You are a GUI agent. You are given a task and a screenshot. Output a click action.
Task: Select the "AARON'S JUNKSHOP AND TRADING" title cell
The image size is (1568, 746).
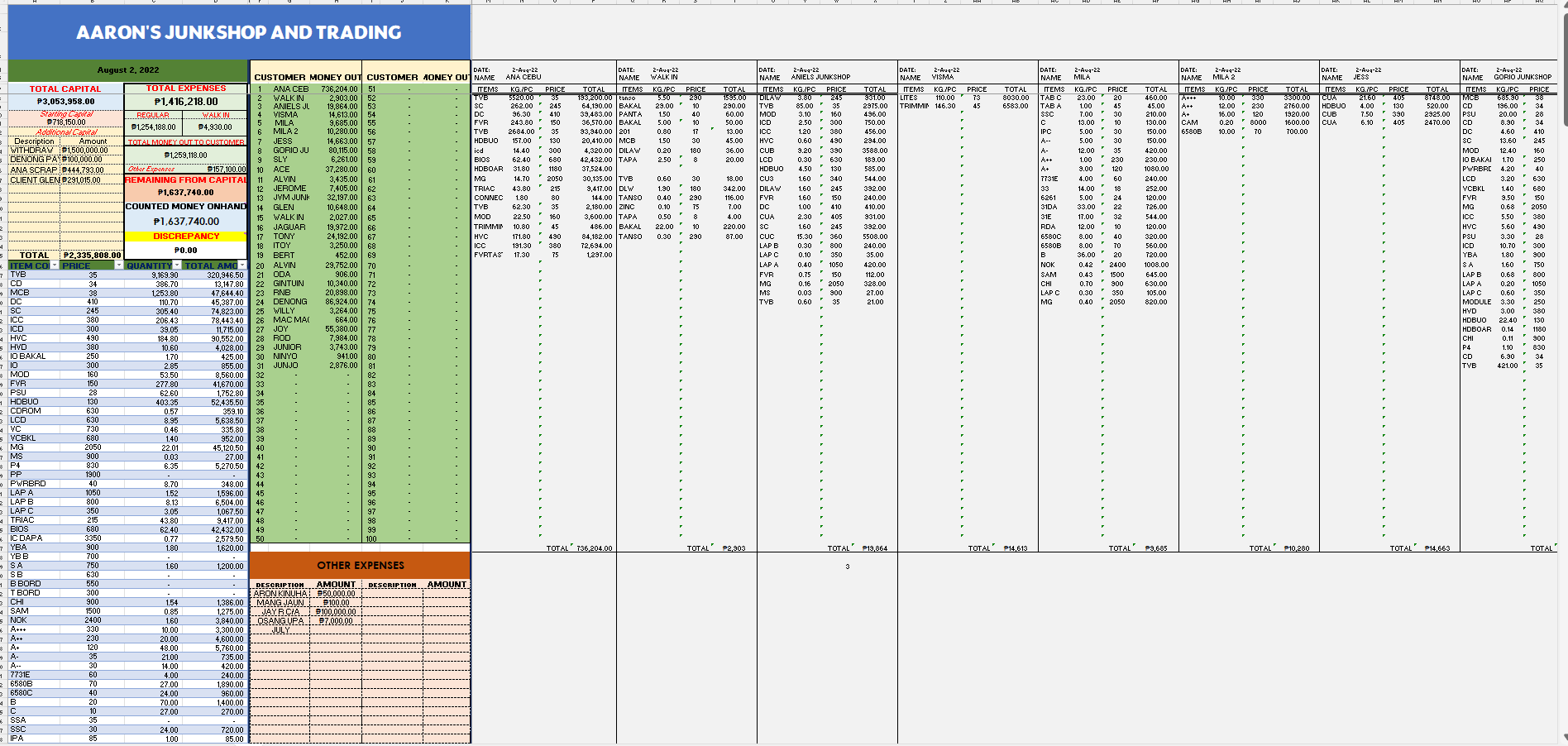pos(239,32)
